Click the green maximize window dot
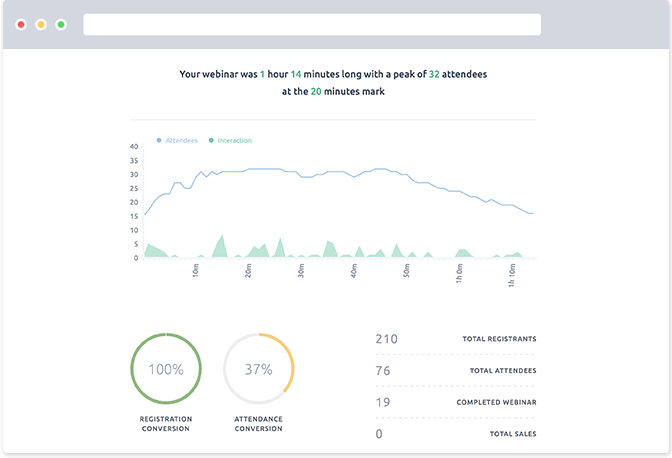The width and height of the screenshot is (672, 458). coord(61,24)
